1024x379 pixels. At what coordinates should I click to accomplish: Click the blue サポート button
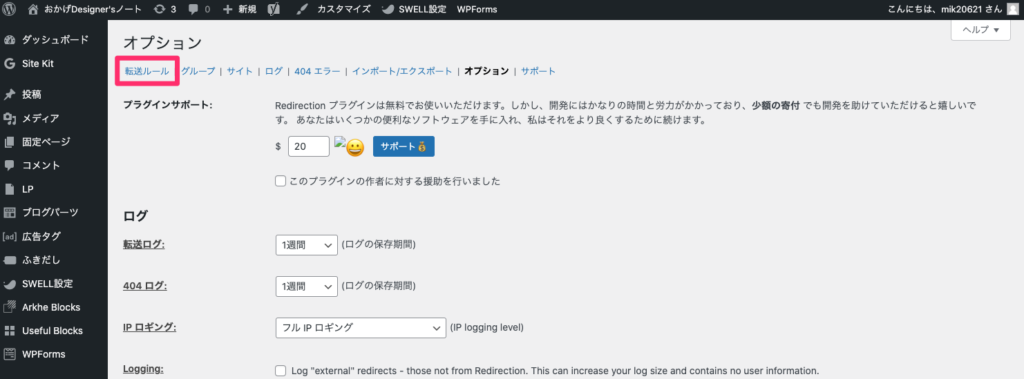[x=404, y=146]
